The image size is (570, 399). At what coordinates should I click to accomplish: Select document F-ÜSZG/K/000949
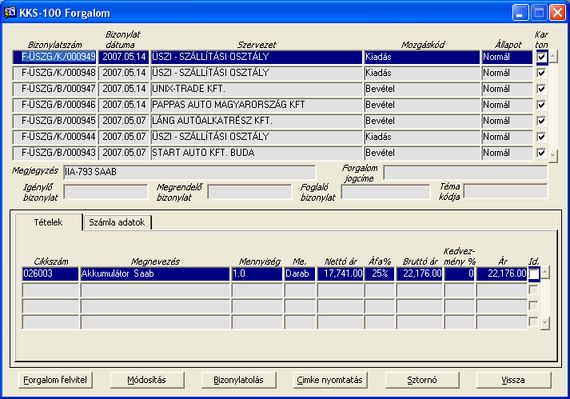click(55, 57)
